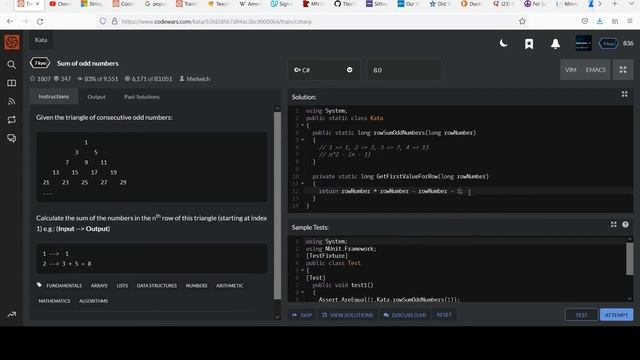Click the Kata header menu item

(x=41, y=40)
